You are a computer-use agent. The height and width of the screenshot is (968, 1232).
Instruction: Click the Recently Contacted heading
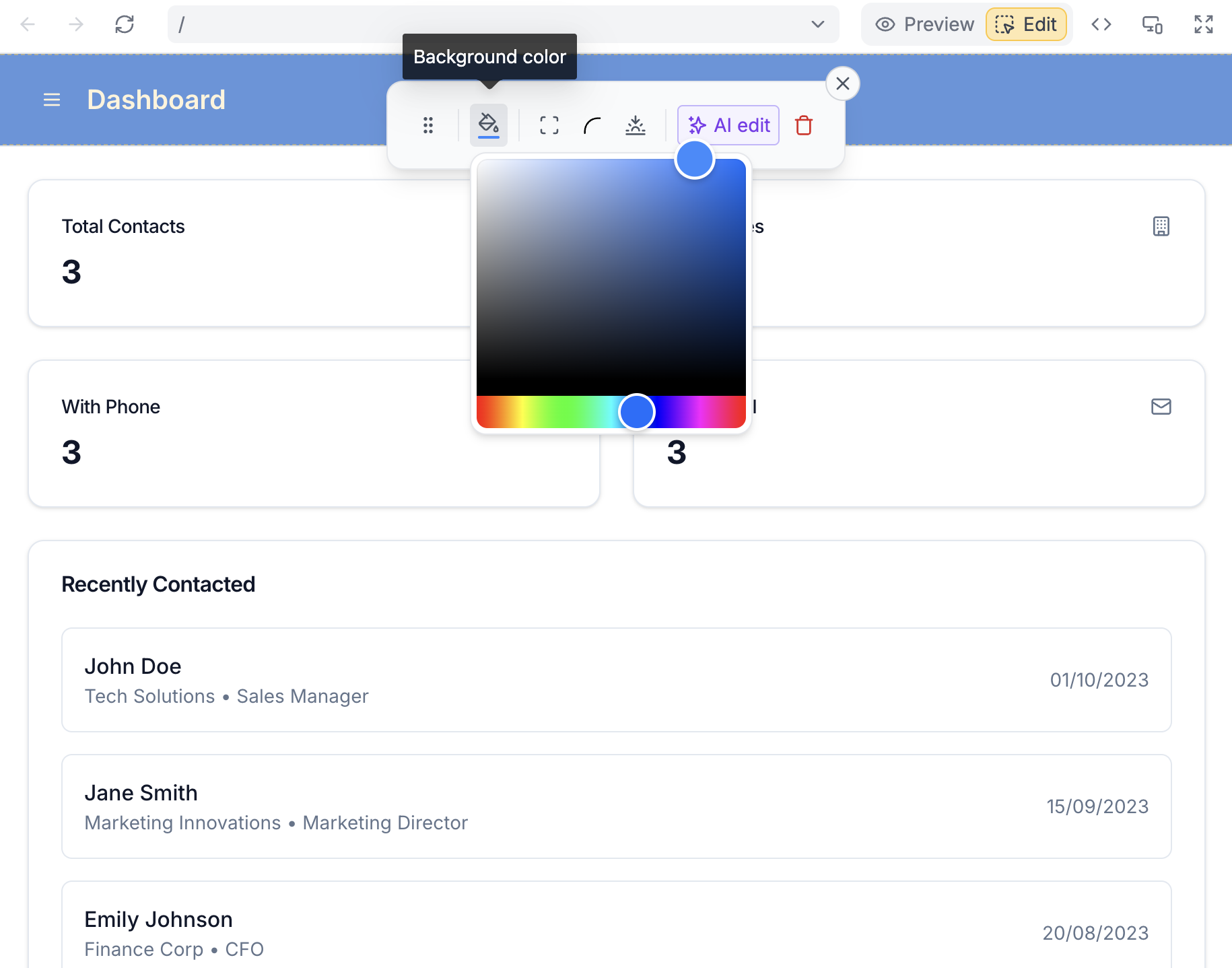(x=158, y=584)
